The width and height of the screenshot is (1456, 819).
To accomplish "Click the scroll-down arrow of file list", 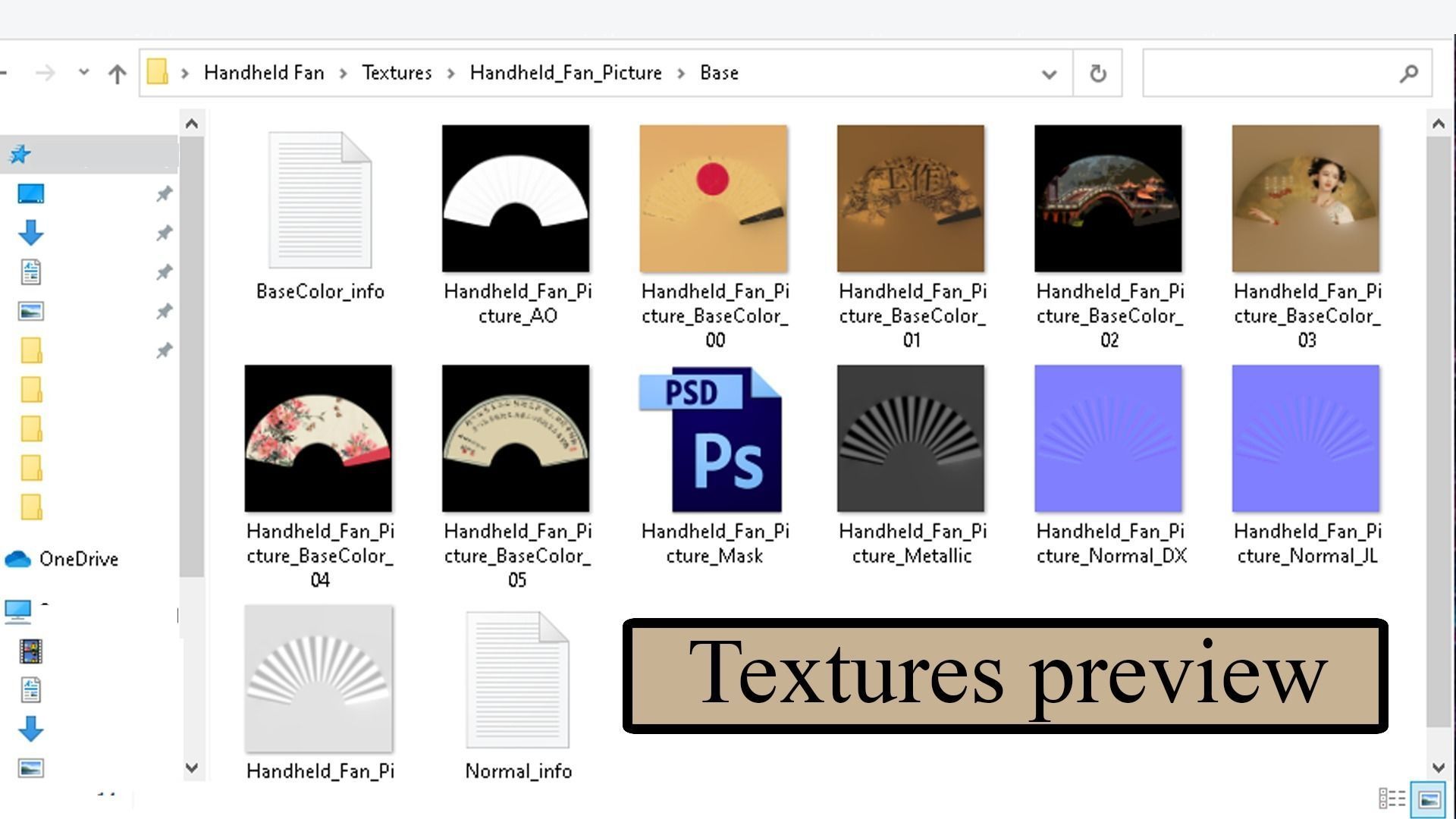I will click(x=1439, y=767).
